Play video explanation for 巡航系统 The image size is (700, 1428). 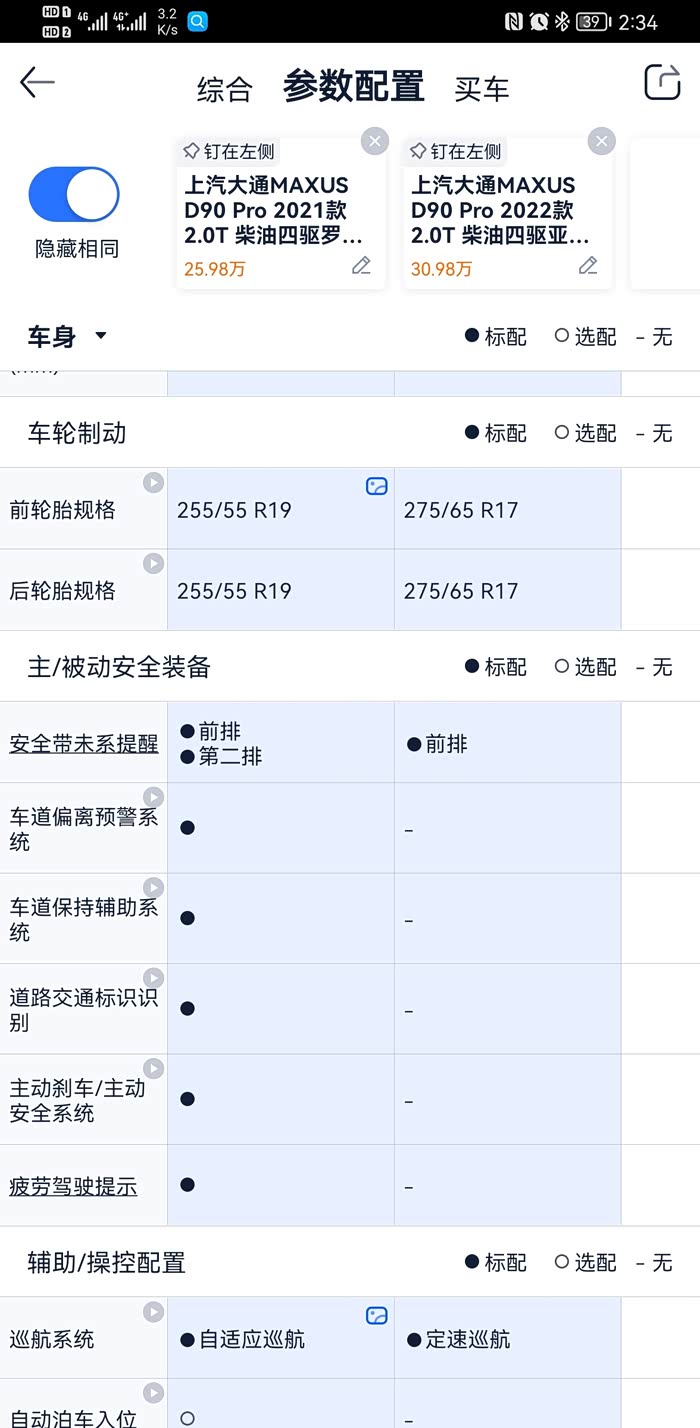tap(153, 1312)
